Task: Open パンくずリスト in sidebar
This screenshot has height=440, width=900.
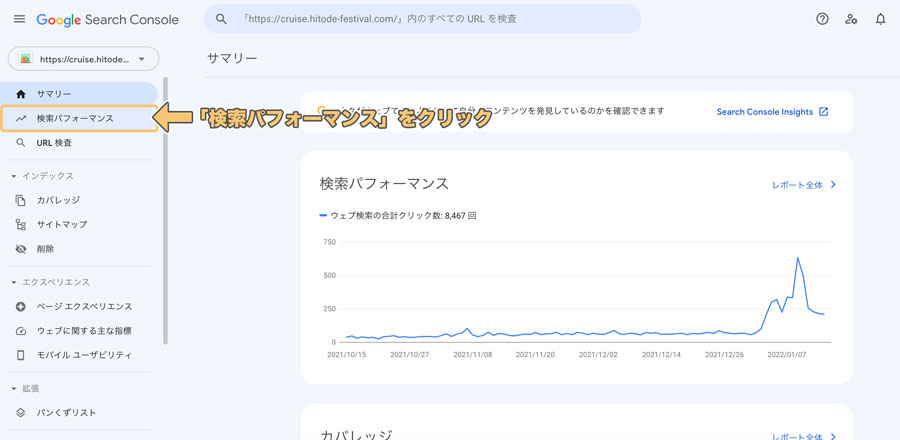Action: coord(79,412)
